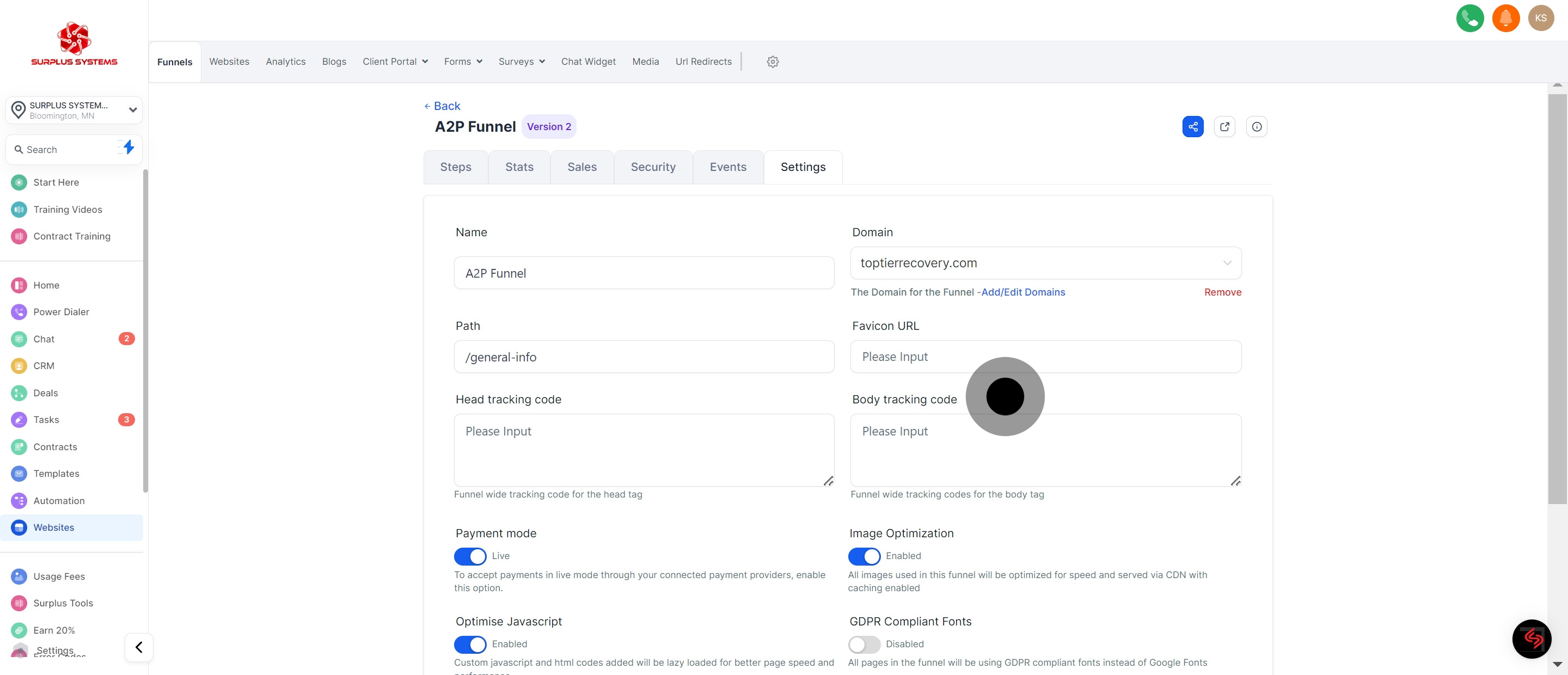This screenshot has width=1568, height=675.
Task: Click the blue share funnel icon
Action: (1192, 127)
